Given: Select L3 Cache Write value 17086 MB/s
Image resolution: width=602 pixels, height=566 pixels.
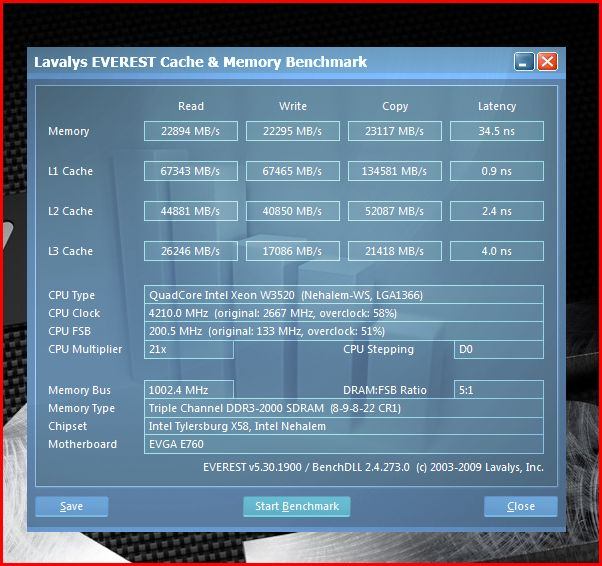Looking at the screenshot, I should 293,251.
